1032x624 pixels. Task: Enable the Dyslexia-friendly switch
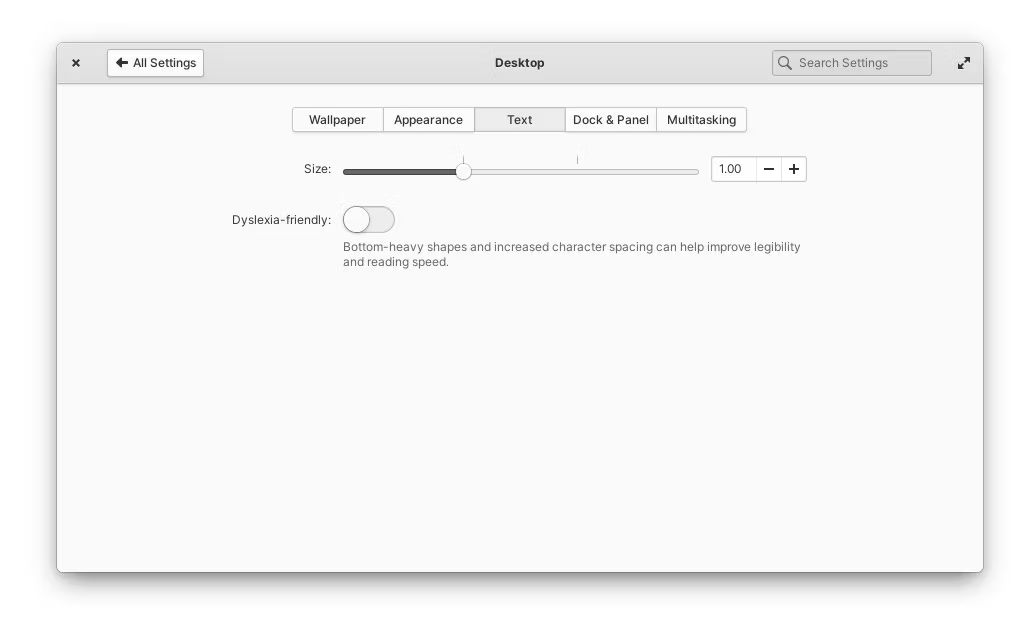pyautogui.click(x=369, y=220)
